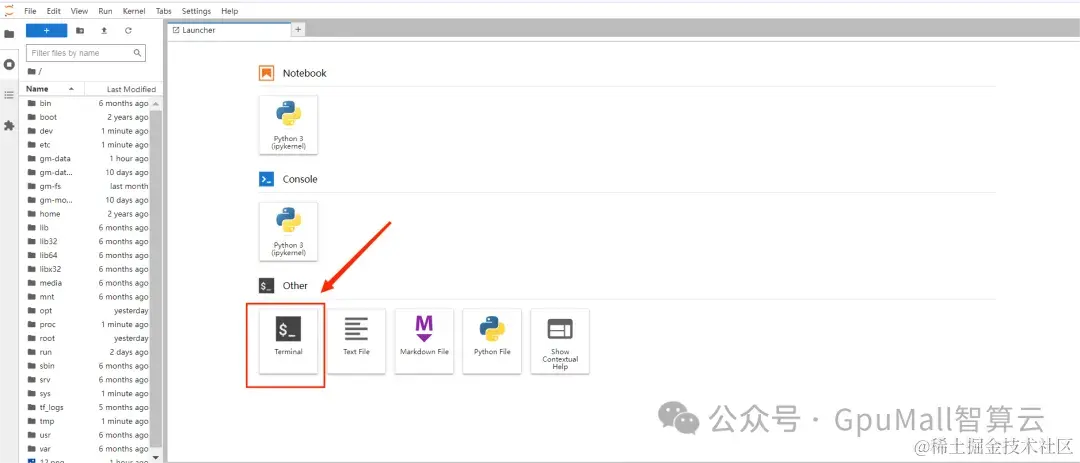This screenshot has height=463, width=1080.
Task: Select the proc folder
Action: pos(87,325)
